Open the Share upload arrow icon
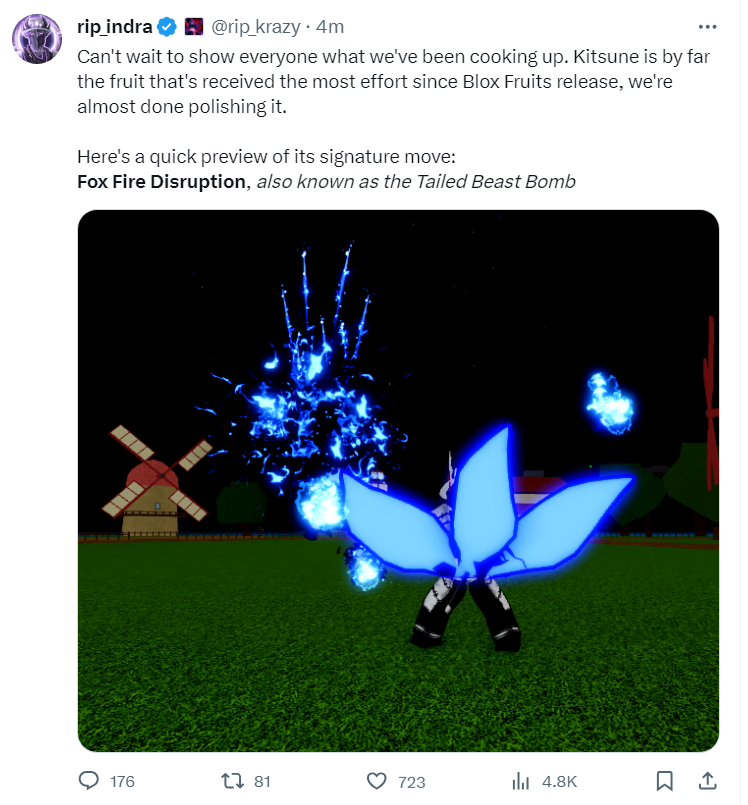The width and height of the screenshot is (748, 805). click(707, 781)
